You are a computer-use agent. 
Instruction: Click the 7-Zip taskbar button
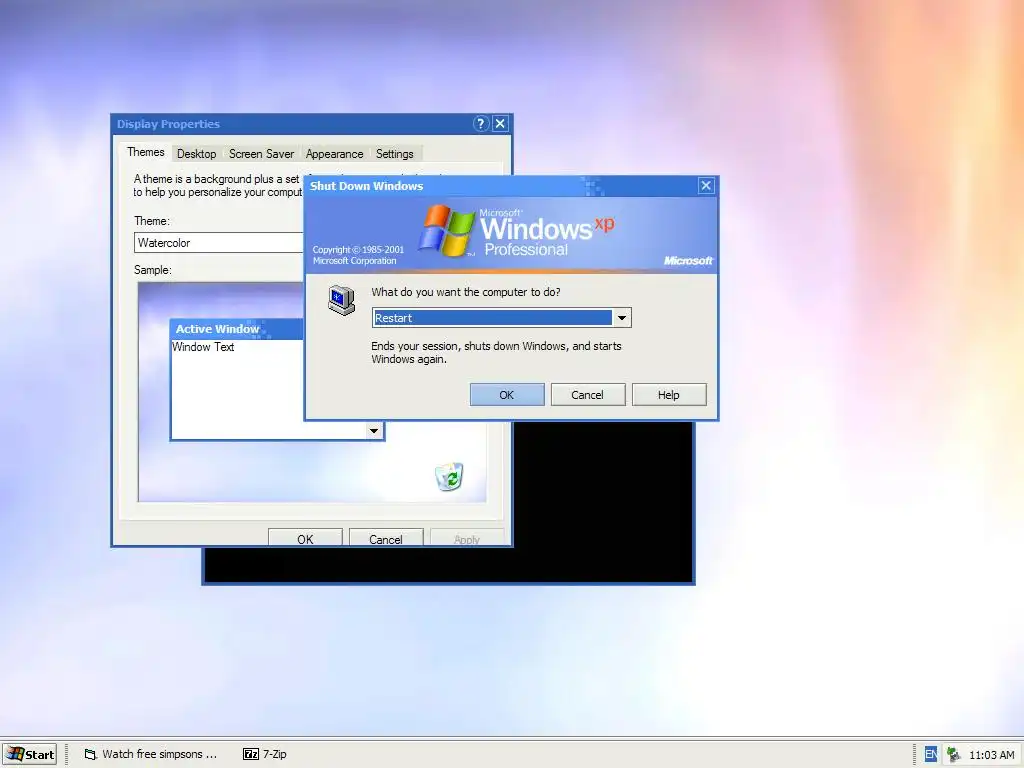coord(265,754)
